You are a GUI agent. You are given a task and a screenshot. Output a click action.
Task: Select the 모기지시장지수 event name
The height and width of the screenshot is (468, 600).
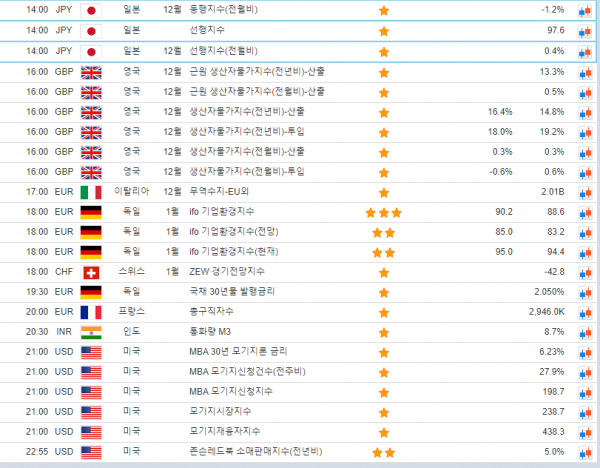[218, 412]
